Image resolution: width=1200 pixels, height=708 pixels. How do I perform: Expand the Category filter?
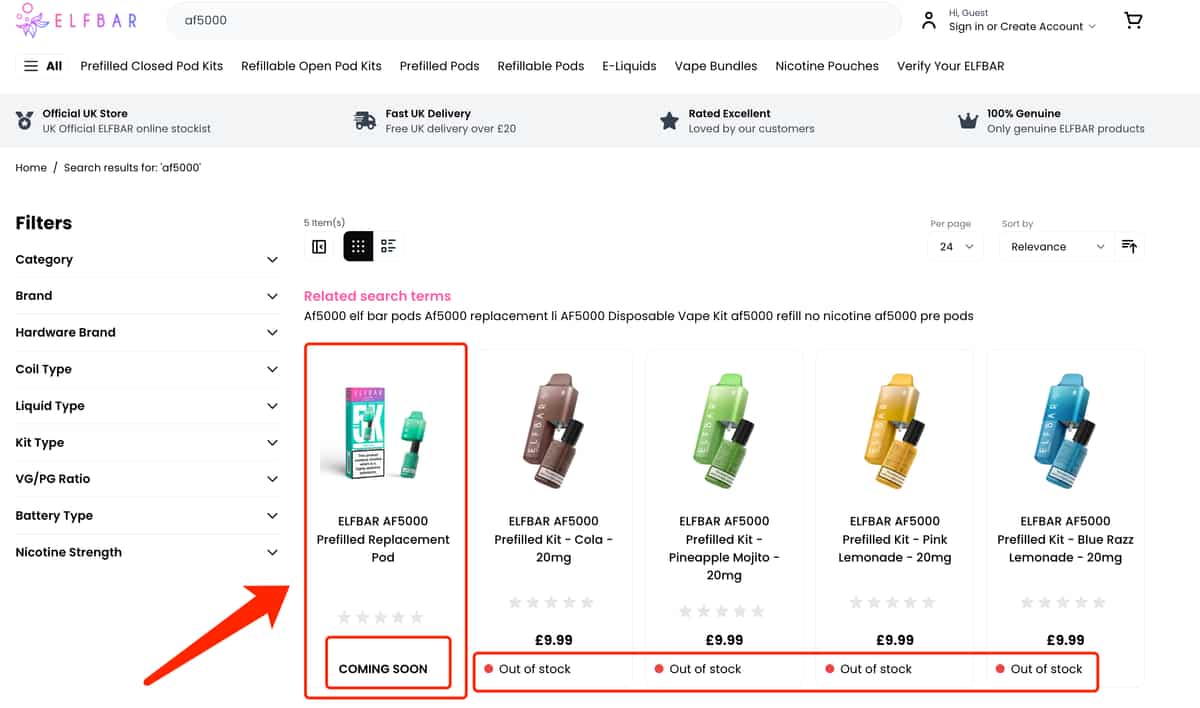[x=146, y=260]
